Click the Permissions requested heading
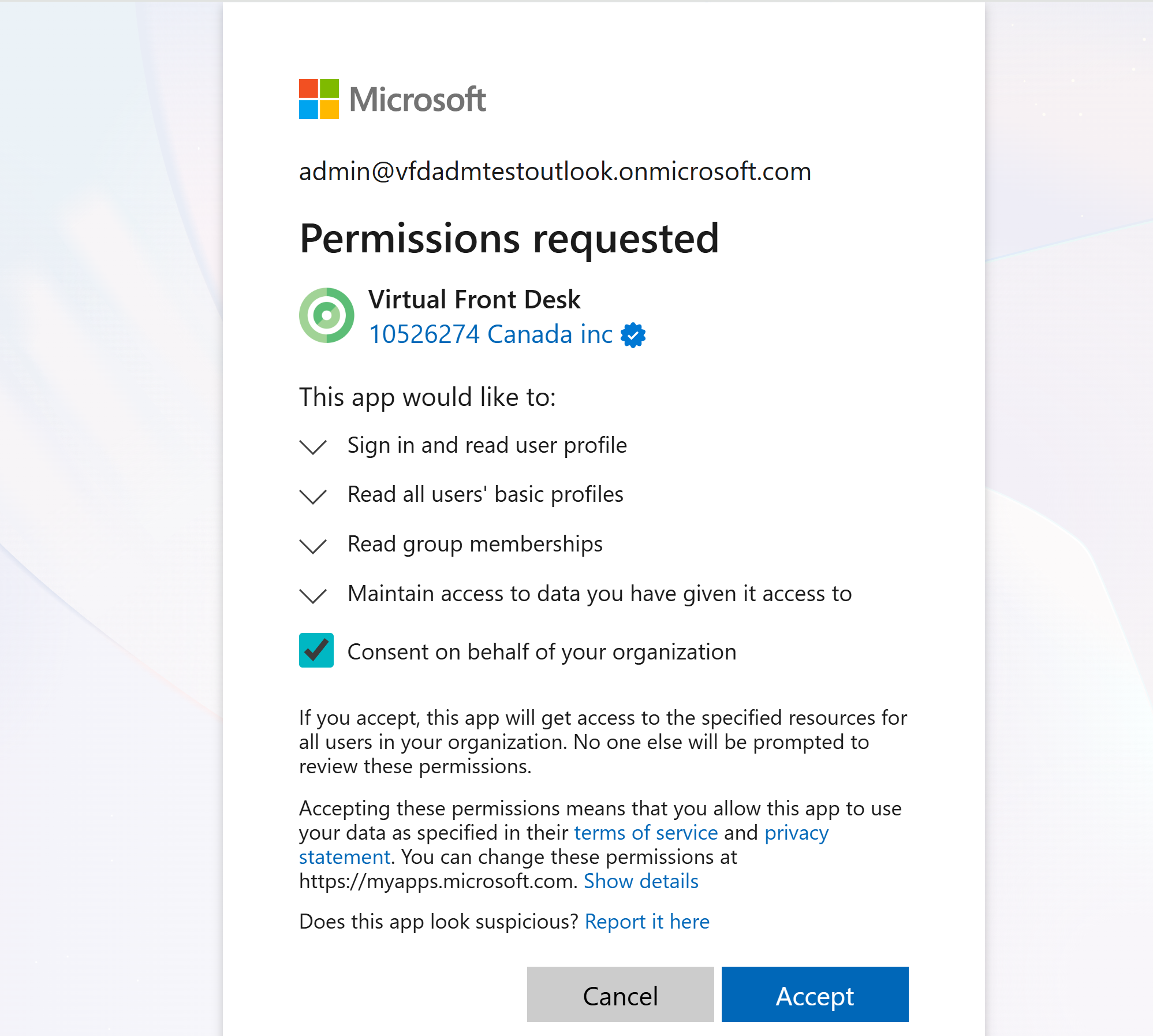1153x1036 pixels. (509, 238)
